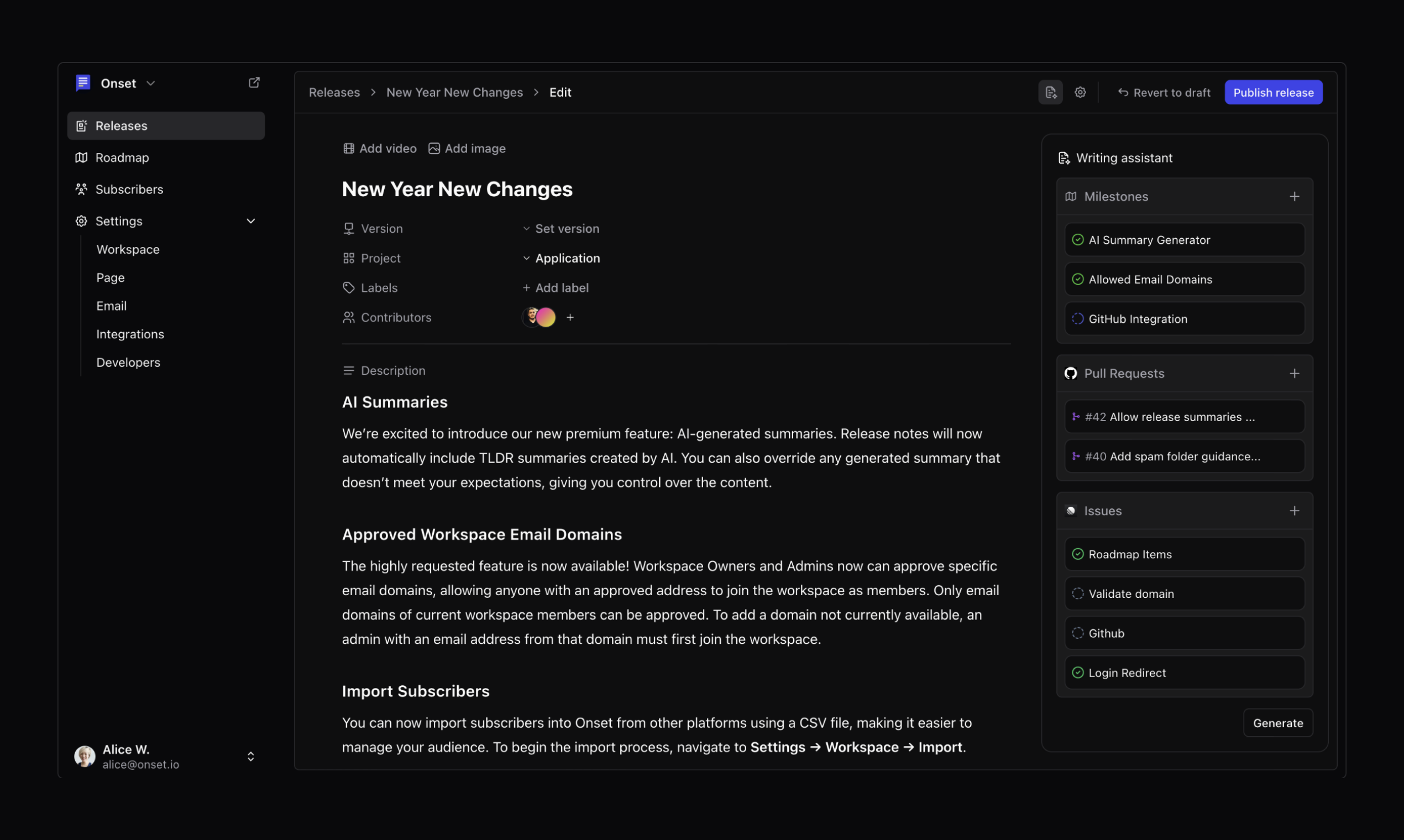Click the Publish release button
This screenshot has width=1404, height=840.
(1273, 92)
